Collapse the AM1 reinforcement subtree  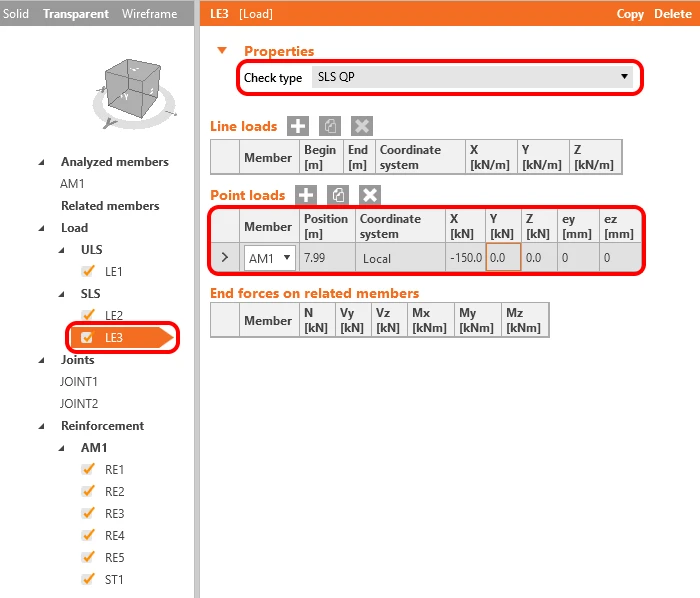tap(62, 448)
